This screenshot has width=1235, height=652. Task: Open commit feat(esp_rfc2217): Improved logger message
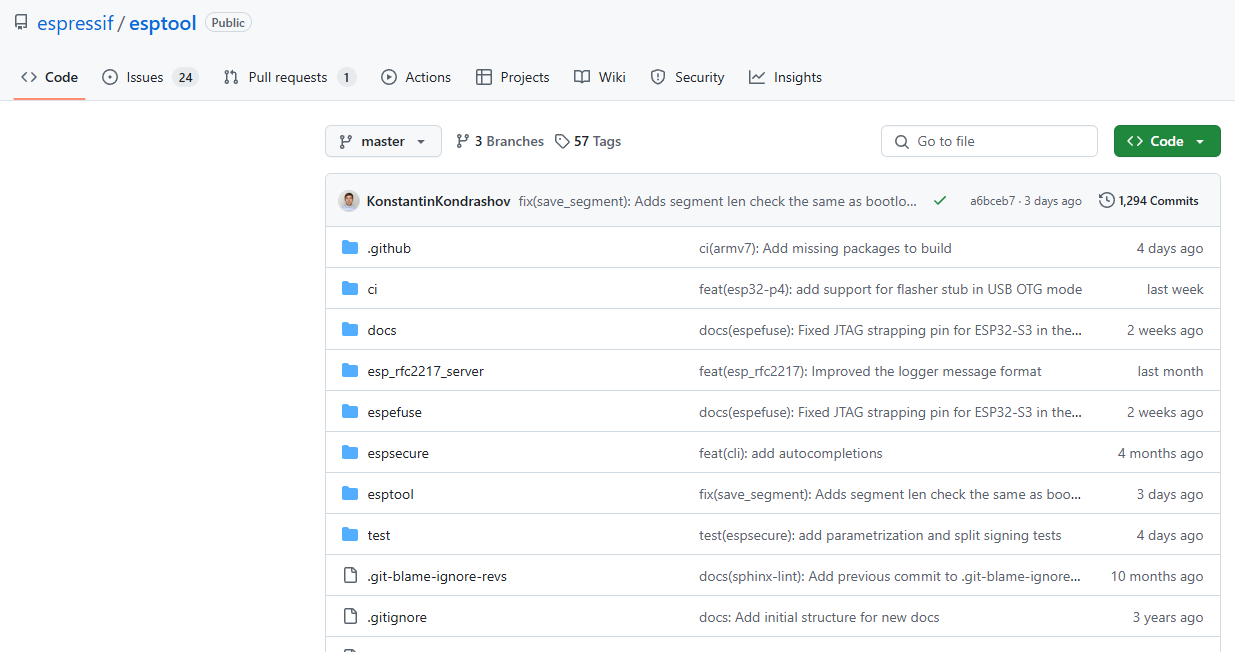(870, 371)
